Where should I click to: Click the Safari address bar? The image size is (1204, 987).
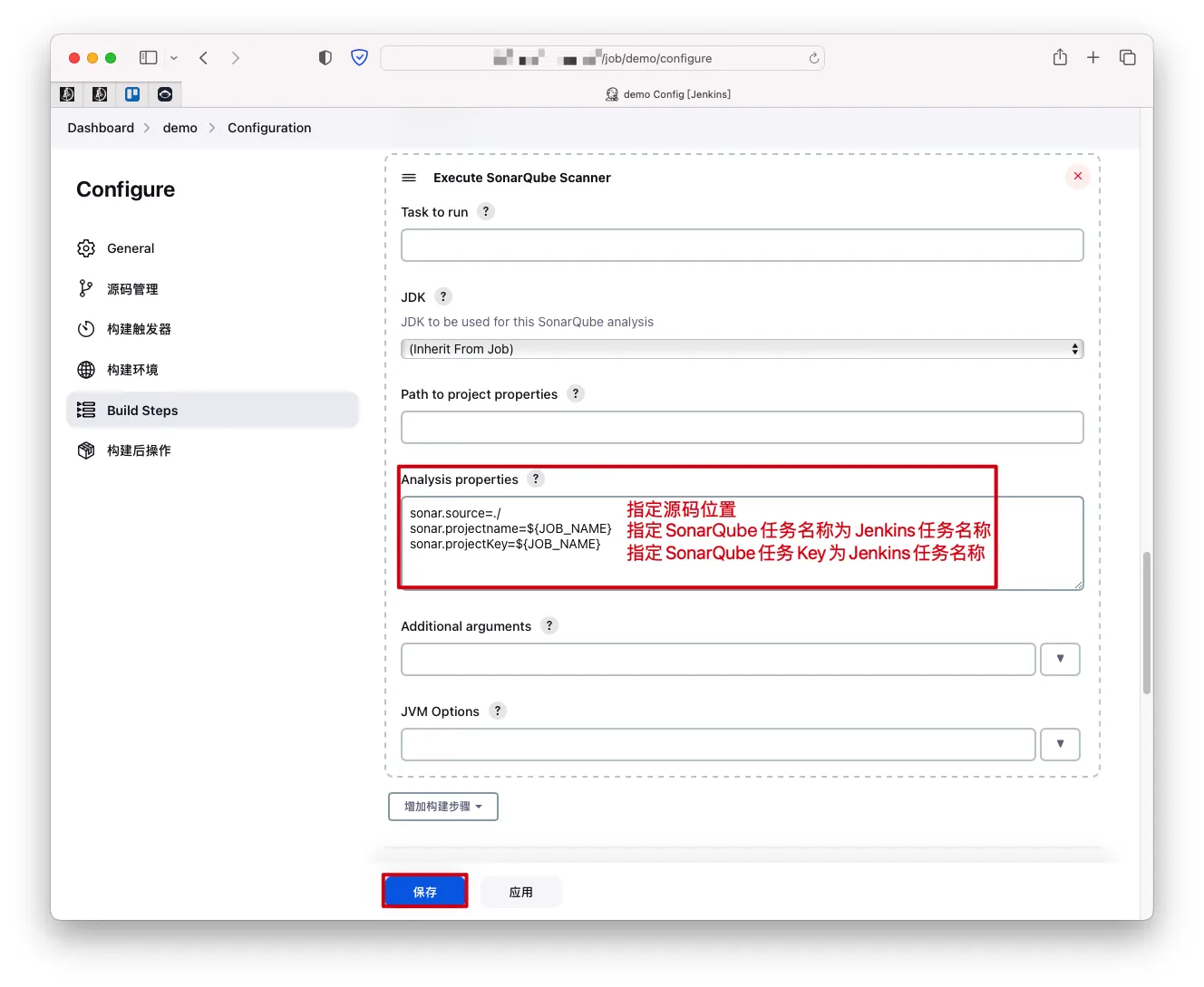click(602, 58)
